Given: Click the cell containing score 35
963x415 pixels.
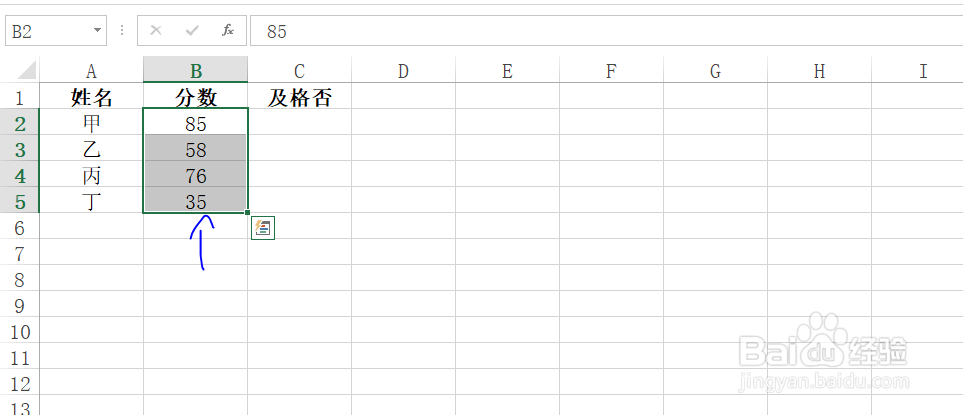Looking at the screenshot, I should coord(196,200).
